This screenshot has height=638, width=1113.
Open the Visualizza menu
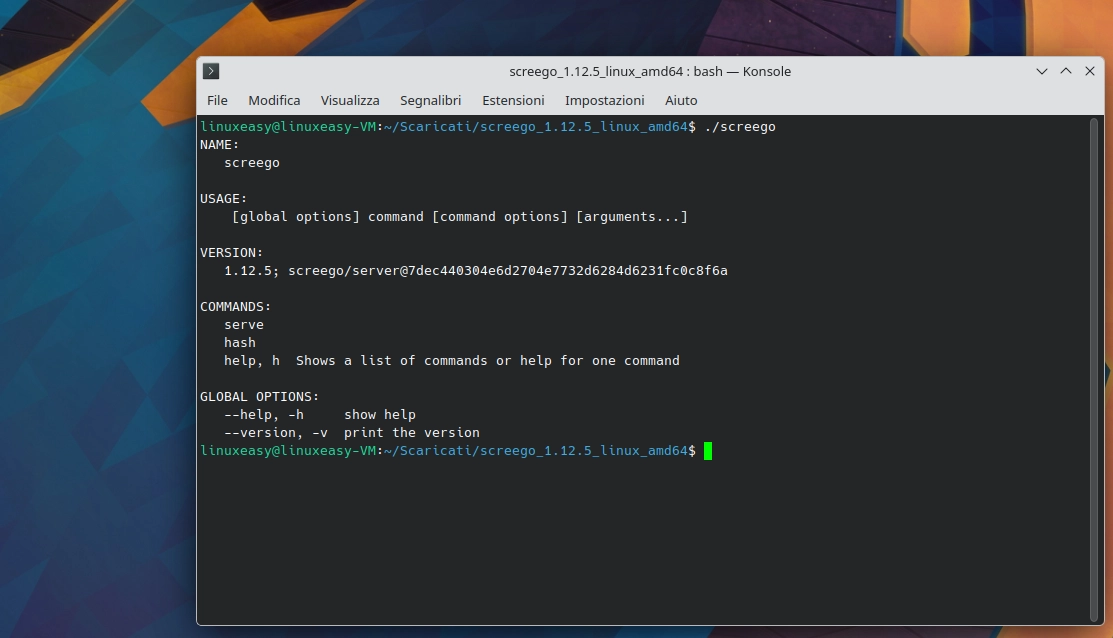pyautogui.click(x=350, y=100)
